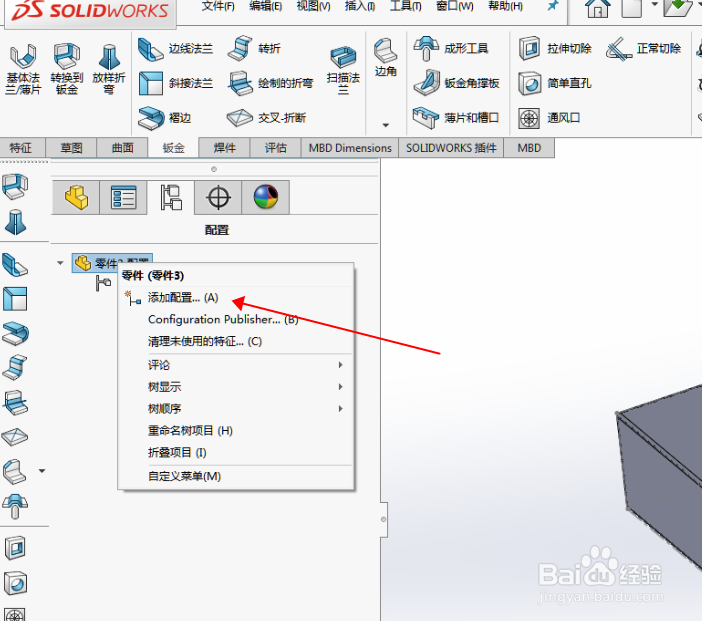702x621 pixels.
Task: Select Simple Hole (简单直孔) tool
Action: click(555, 83)
